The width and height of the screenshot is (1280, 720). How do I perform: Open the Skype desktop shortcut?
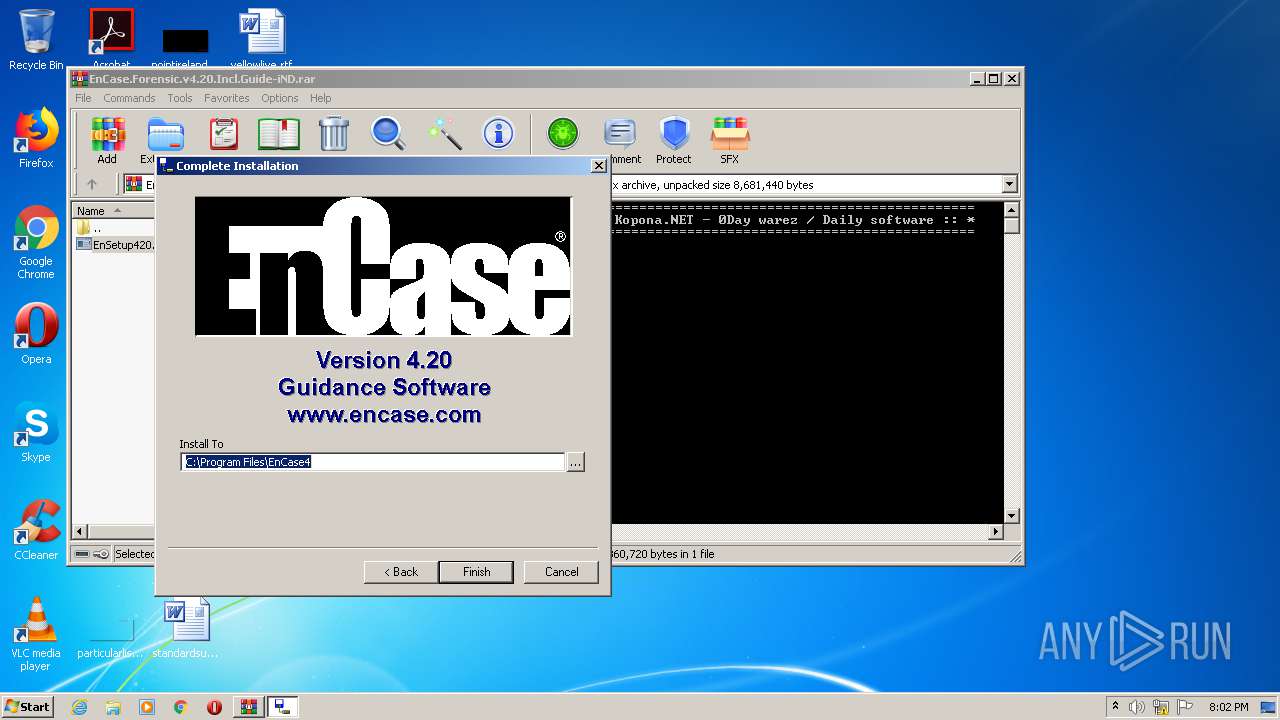point(36,432)
